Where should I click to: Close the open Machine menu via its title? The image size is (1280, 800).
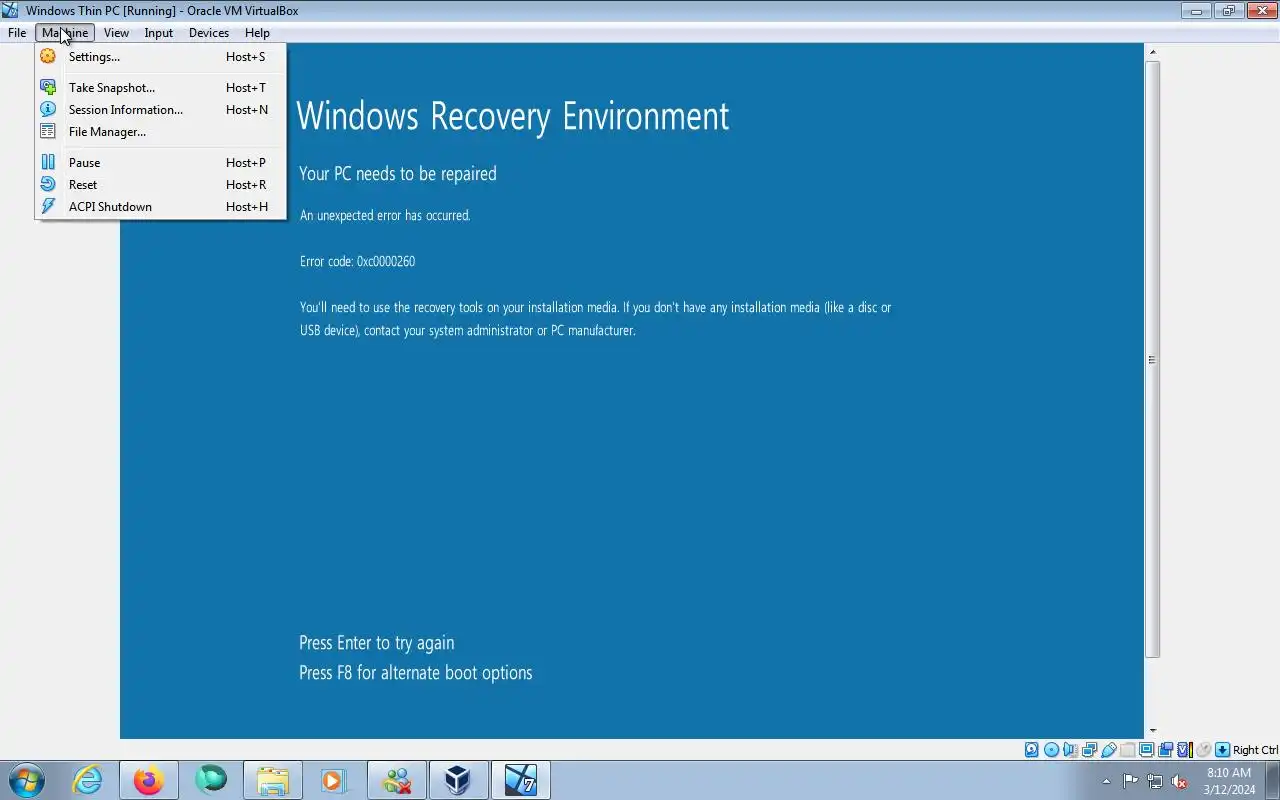pyautogui.click(x=65, y=33)
